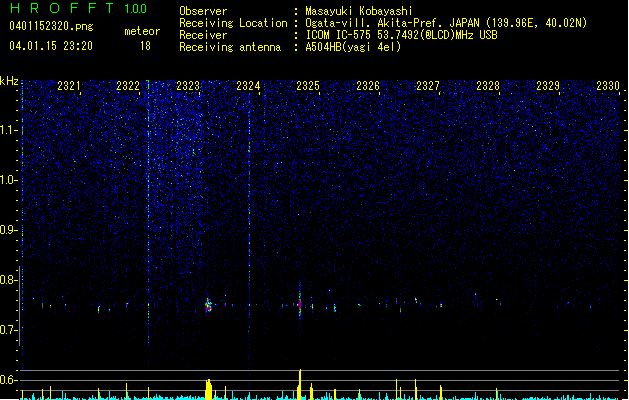
Task: Click the 1.1 kHz axis label
Action: [9, 130]
